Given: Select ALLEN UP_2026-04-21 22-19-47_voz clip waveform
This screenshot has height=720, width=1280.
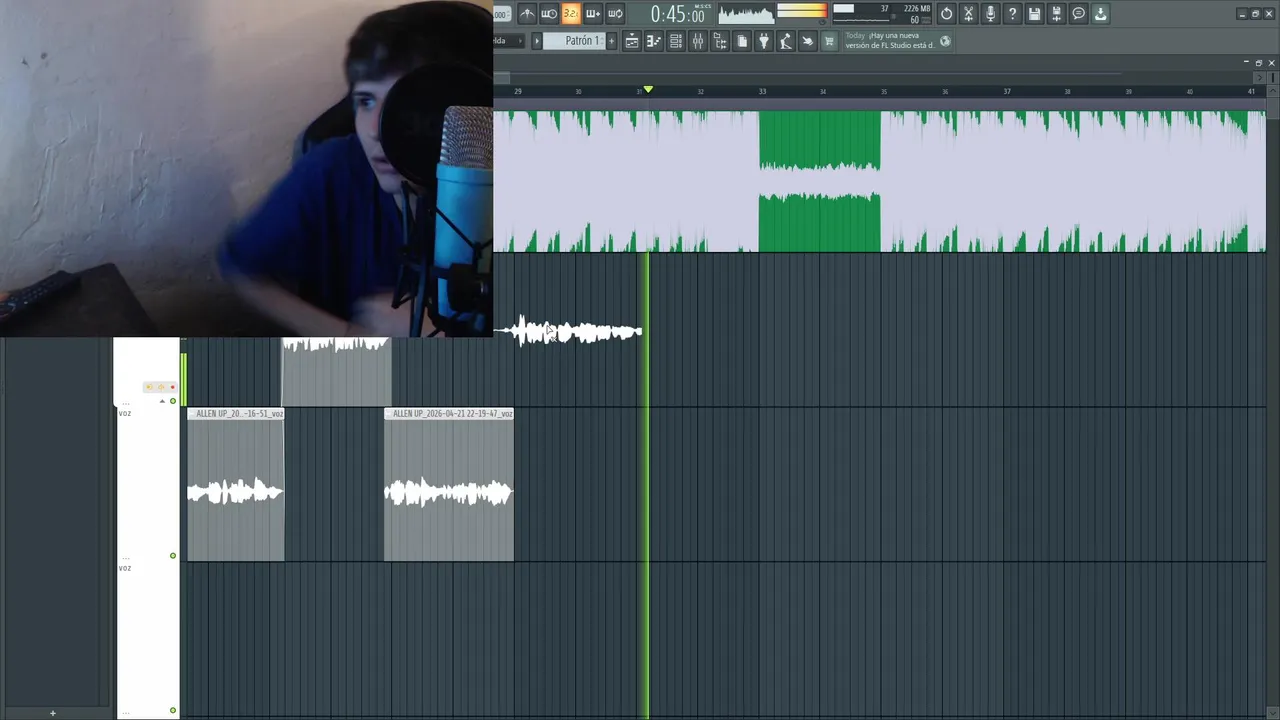Looking at the screenshot, I should (449, 491).
